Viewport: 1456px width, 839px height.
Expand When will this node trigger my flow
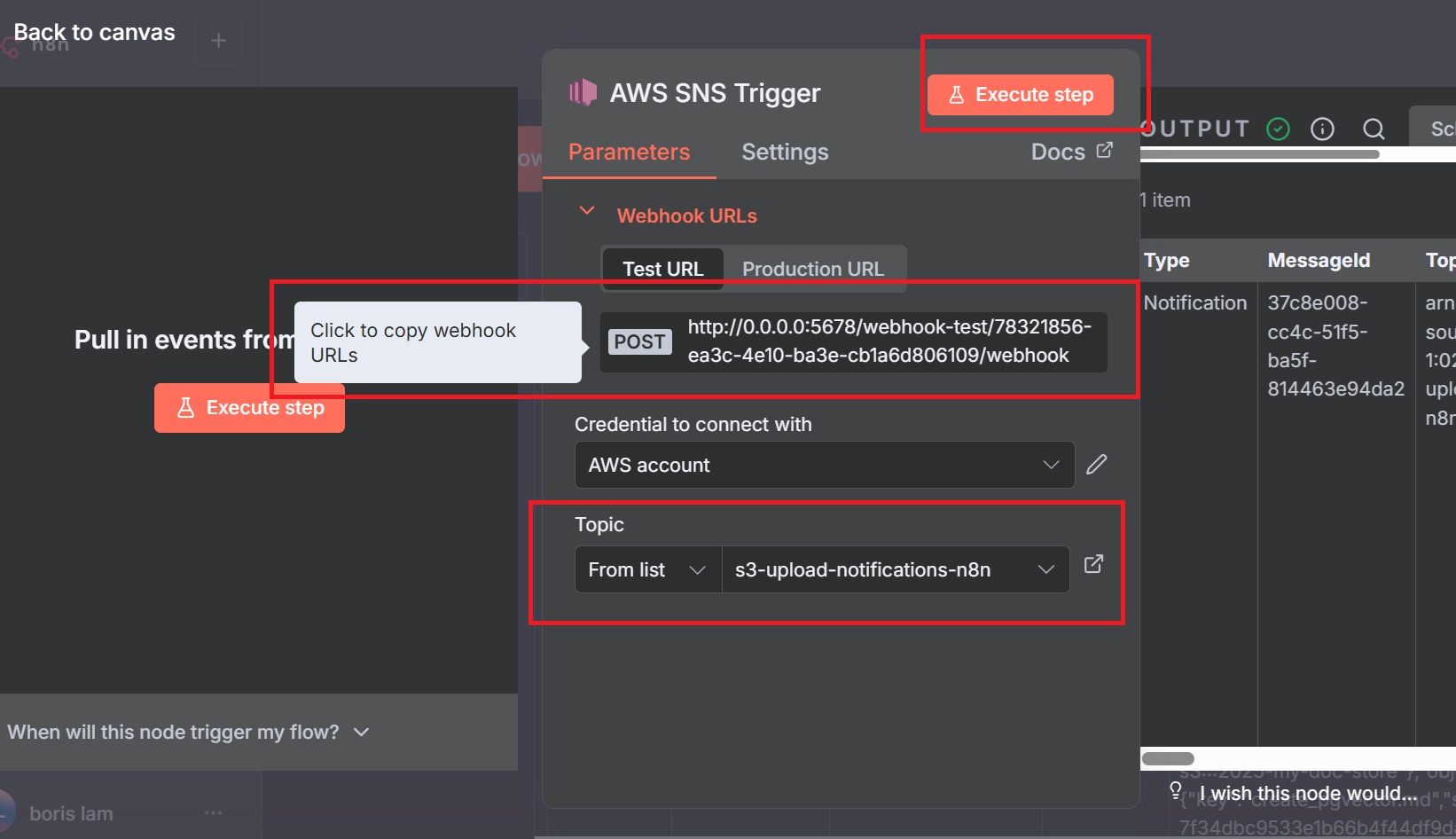pos(188,732)
